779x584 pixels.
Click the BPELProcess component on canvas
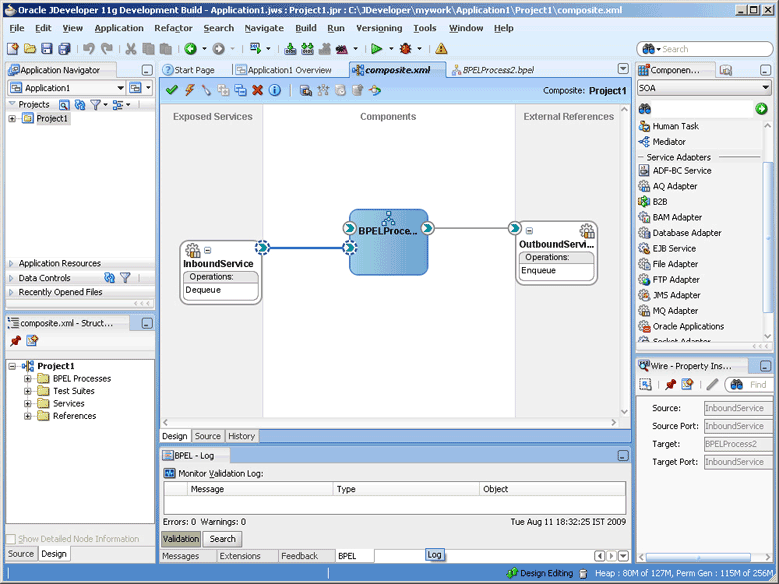(389, 242)
